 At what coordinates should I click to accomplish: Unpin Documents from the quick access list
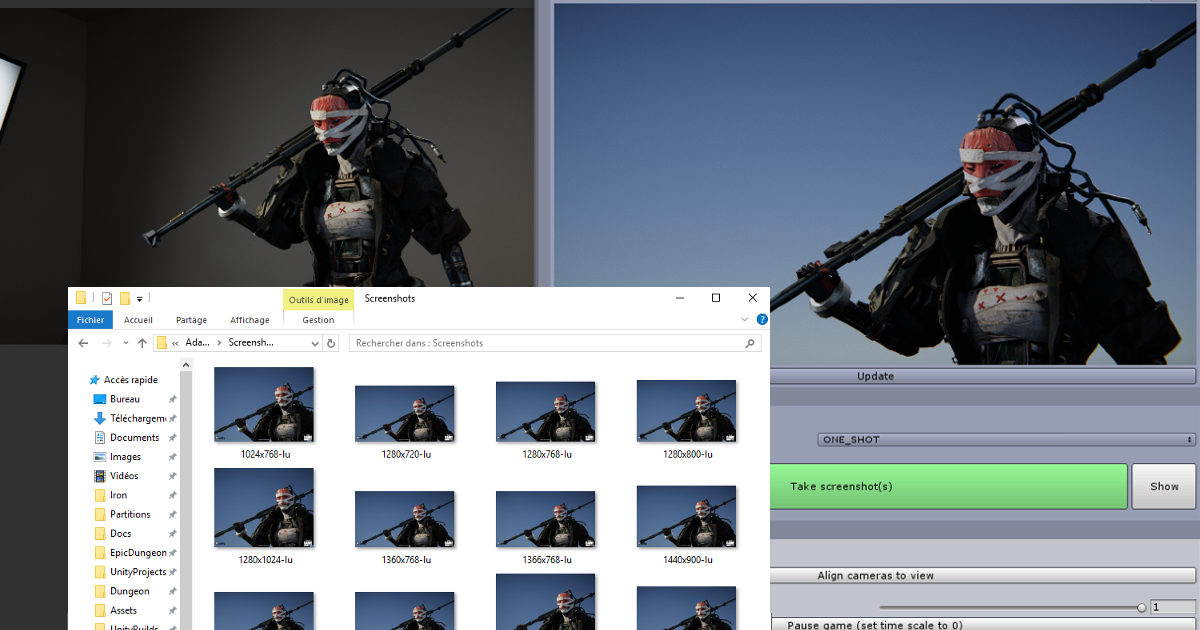point(172,437)
